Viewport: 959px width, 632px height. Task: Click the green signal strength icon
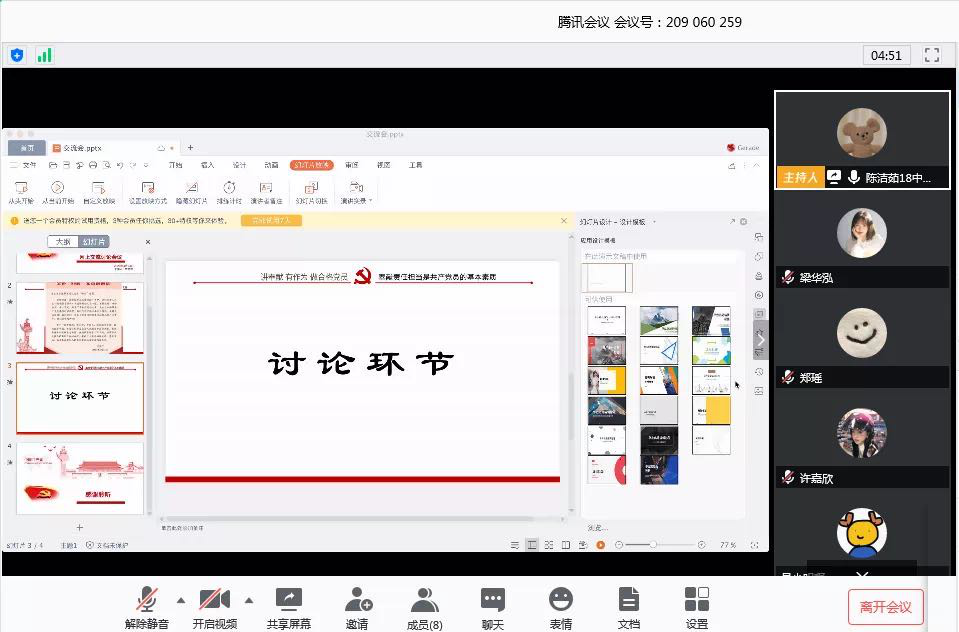44,55
